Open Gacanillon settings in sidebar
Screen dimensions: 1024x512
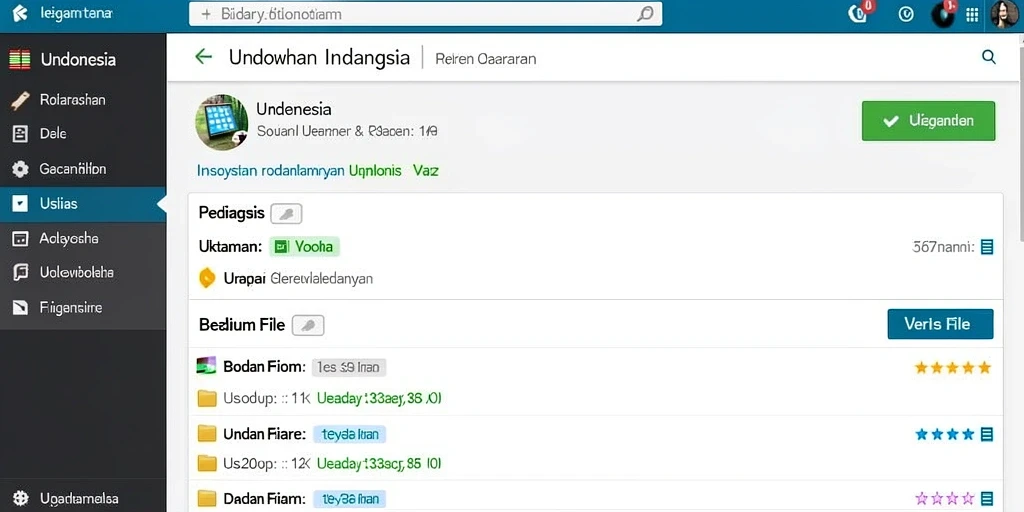pos(83,169)
